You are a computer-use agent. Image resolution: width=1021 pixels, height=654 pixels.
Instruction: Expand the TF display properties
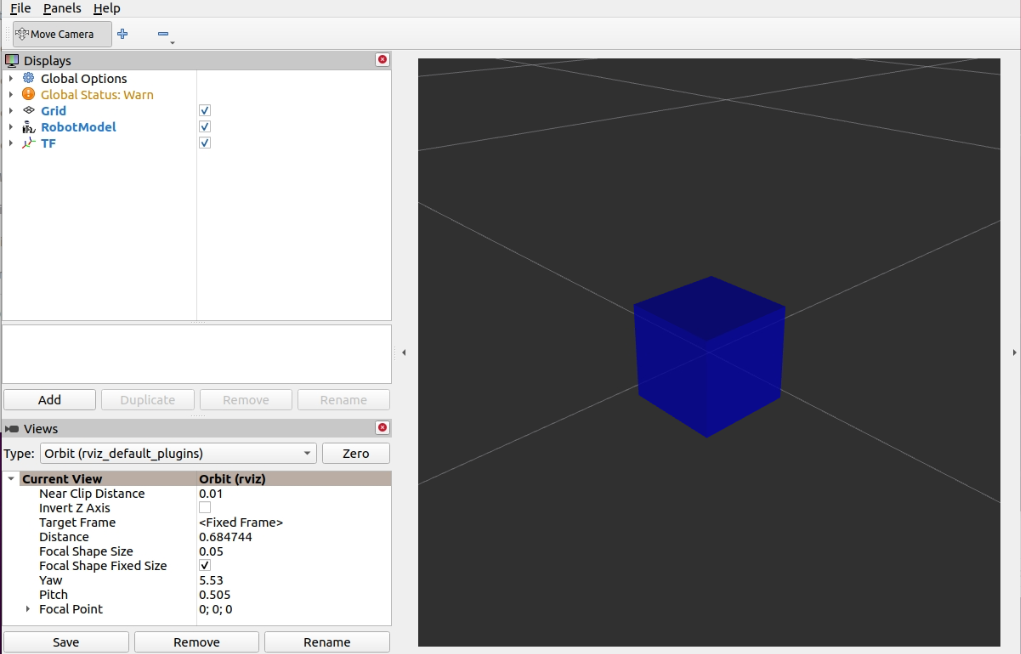coord(10,143)
